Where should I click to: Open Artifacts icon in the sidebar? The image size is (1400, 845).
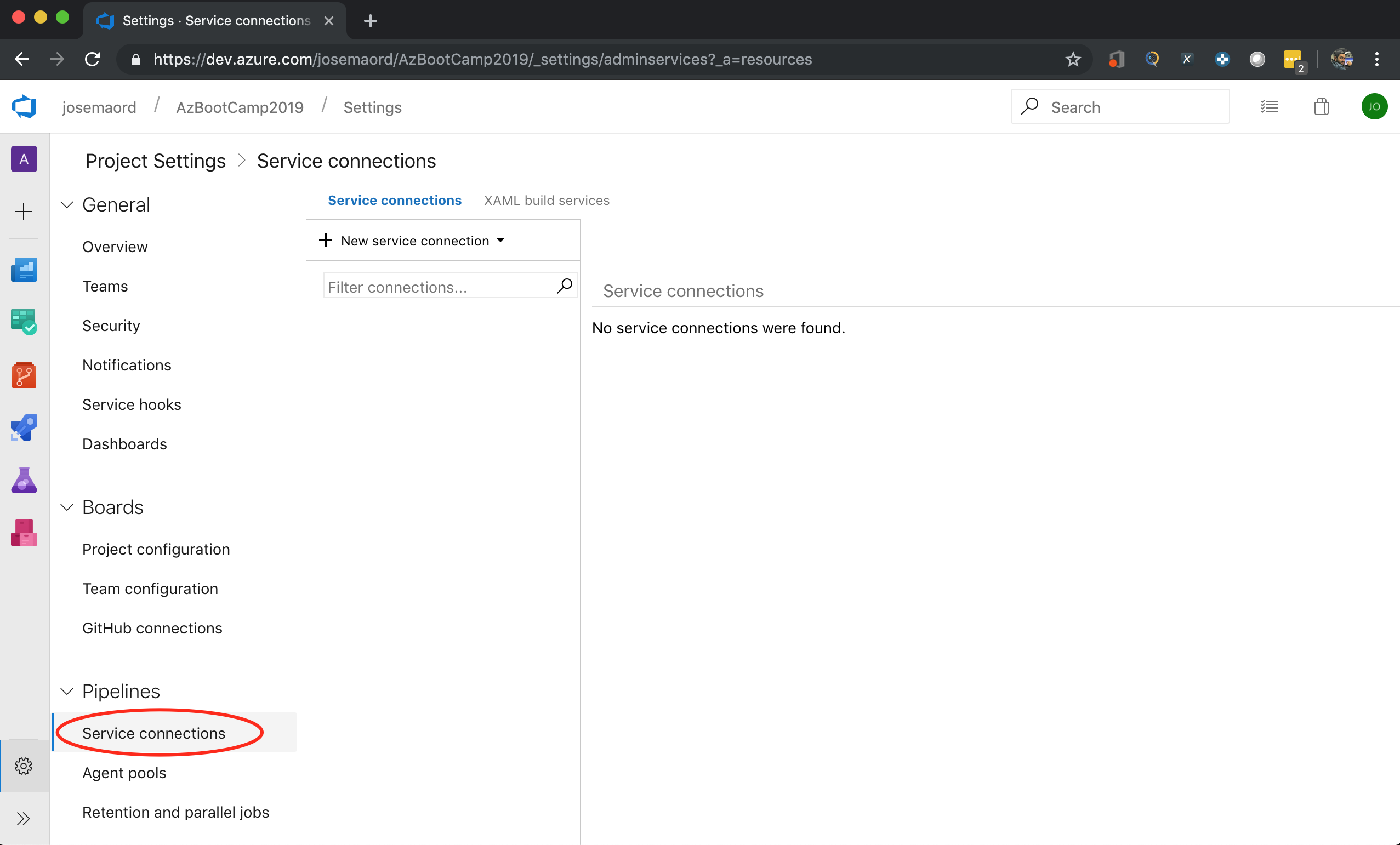coord(24,533)
